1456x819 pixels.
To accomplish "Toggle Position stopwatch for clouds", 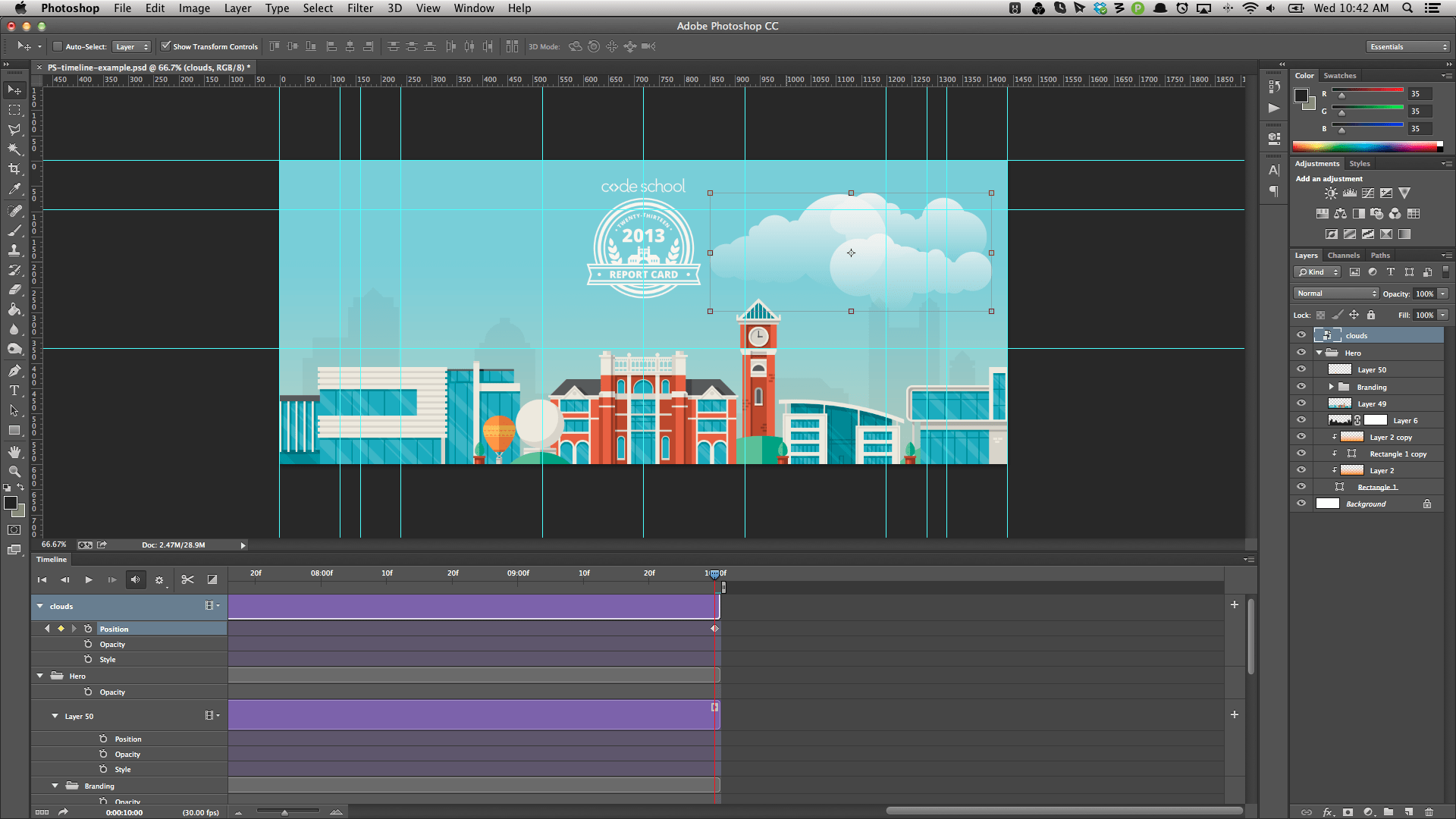I will 88,629.
